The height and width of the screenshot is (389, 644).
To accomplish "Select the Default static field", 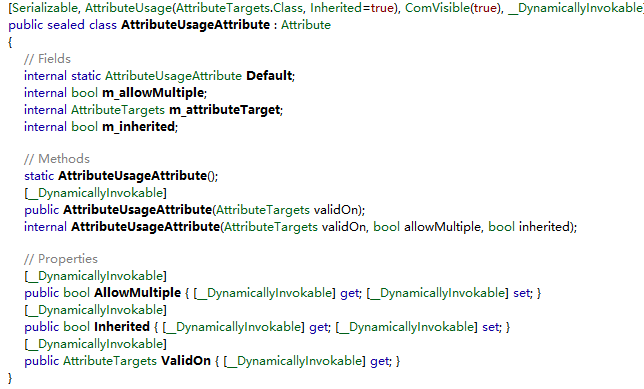I will 269,76.
